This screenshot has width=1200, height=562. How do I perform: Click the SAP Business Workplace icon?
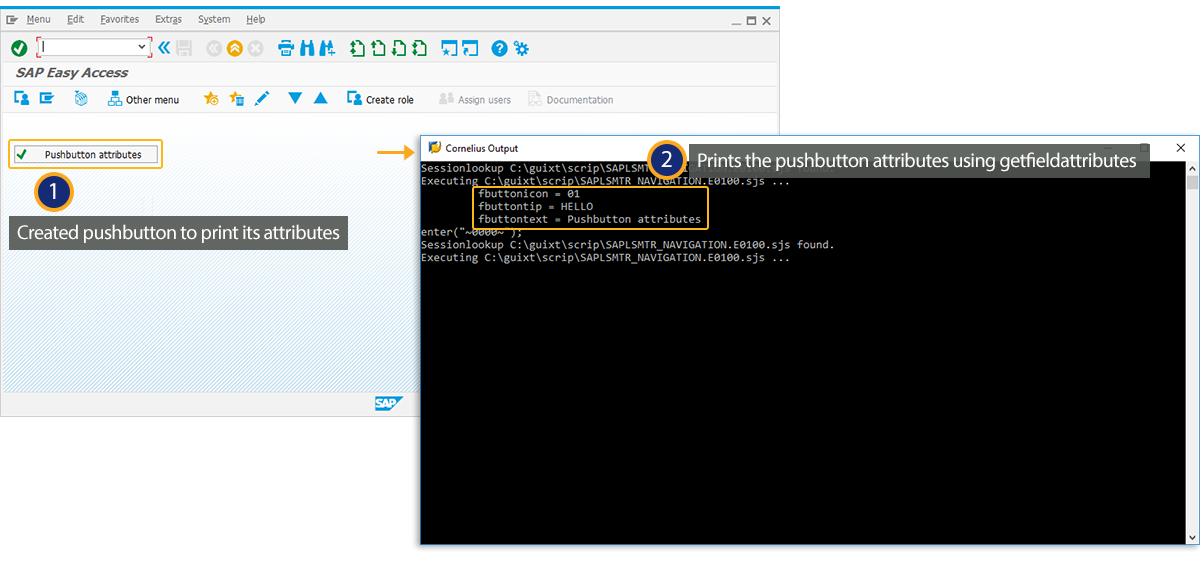click(x=81, y=98)
